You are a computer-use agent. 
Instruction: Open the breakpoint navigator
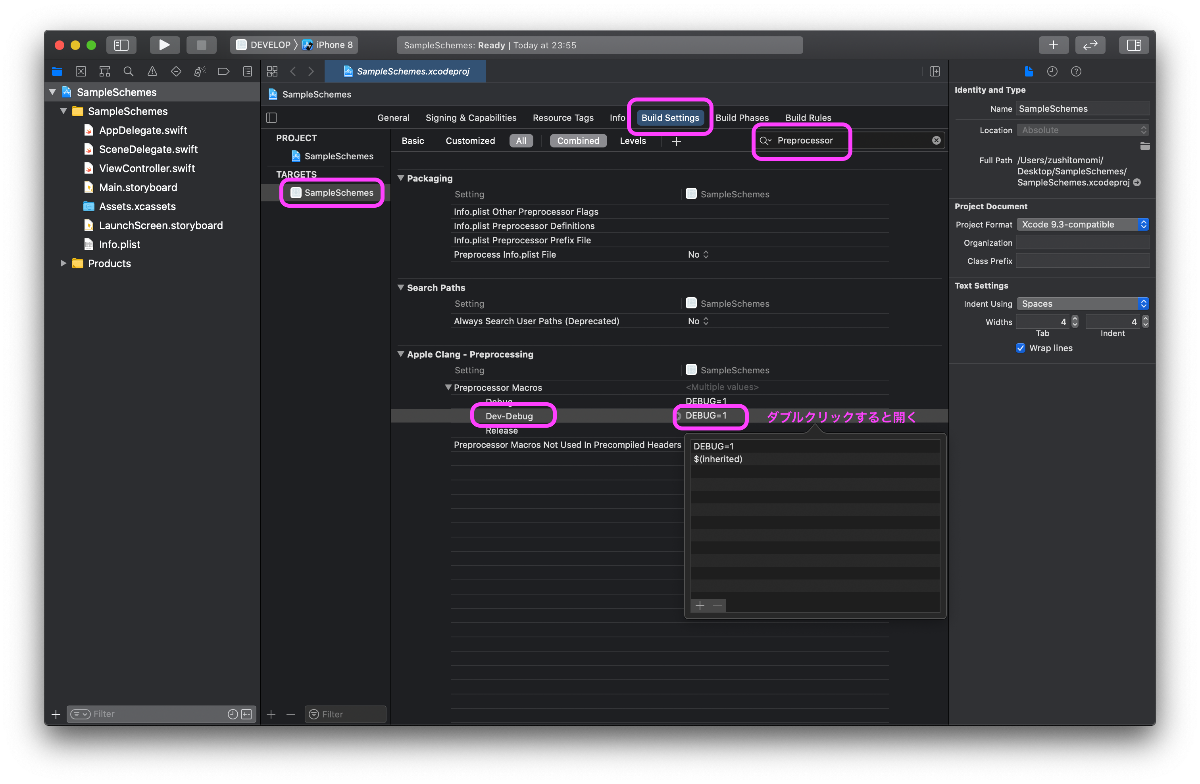[223, 72]
